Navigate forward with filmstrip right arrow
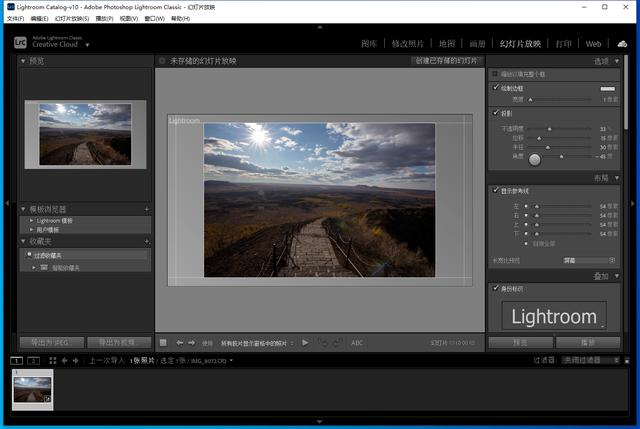The width and height of the screenshot is (640, 429). tap(76, 360)
